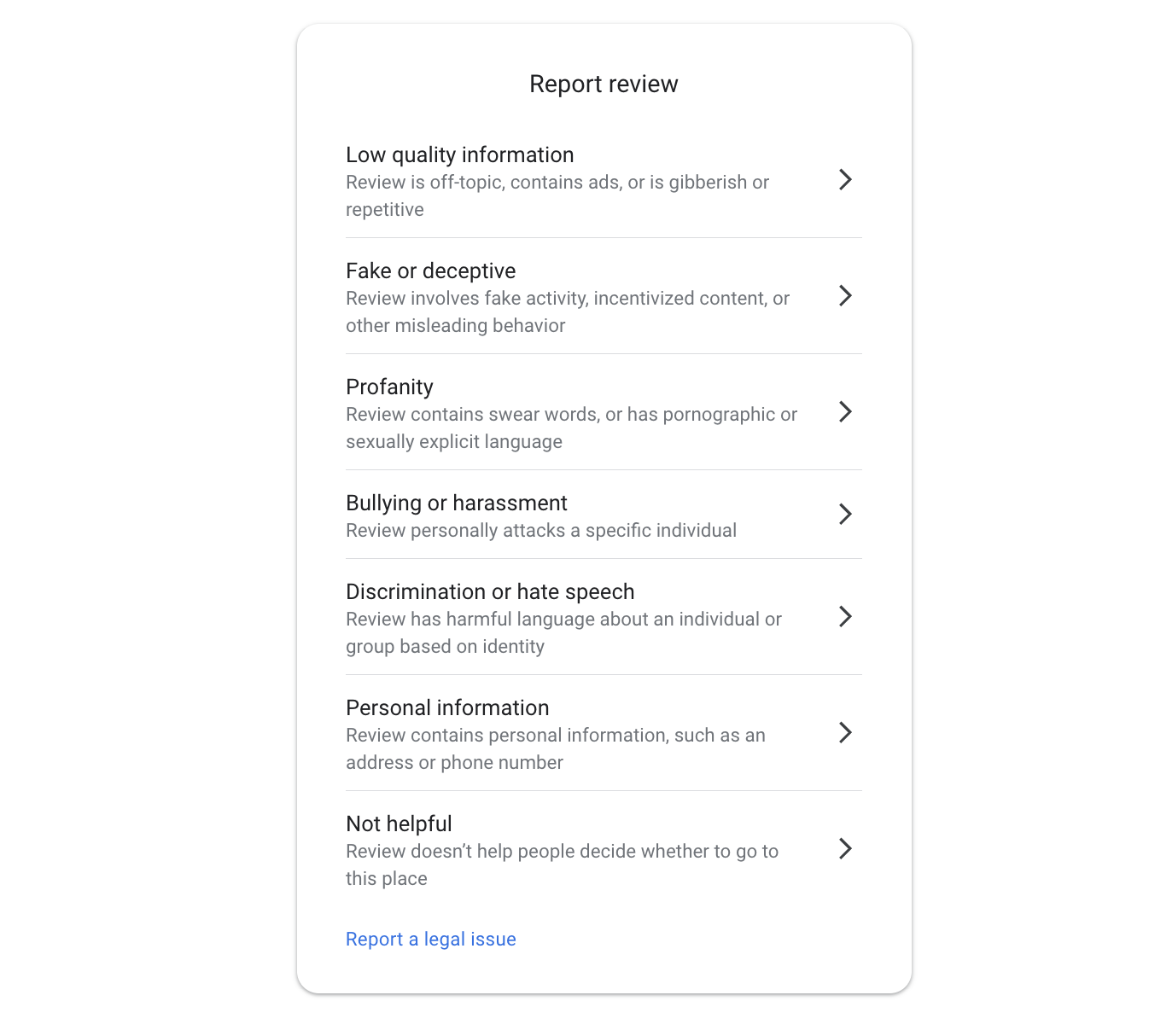Choose "Discrimination or hate speech" heading
1149x1036 pixels.
pyautogui.click(x=490, y=591)
